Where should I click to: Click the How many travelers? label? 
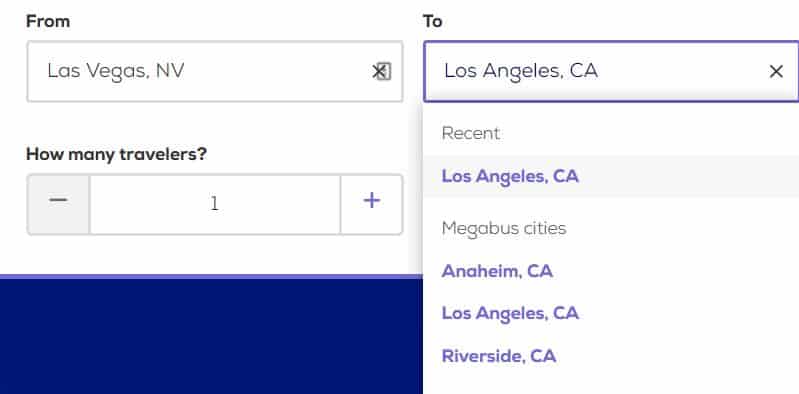[117, 154]
